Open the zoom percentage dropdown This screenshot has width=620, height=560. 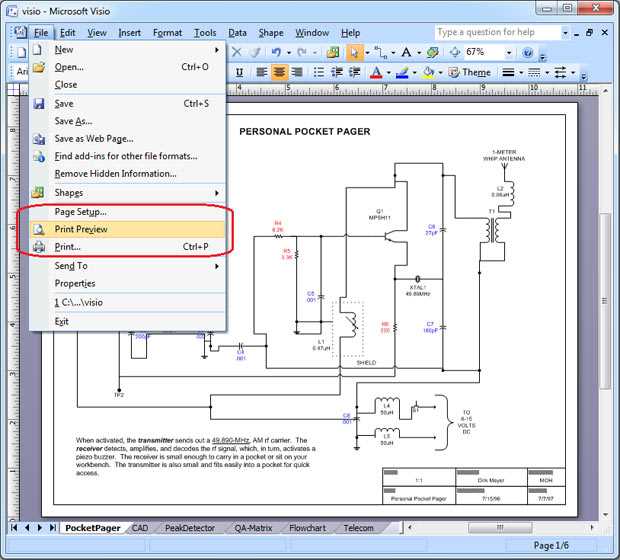click(x=509, y=52)
